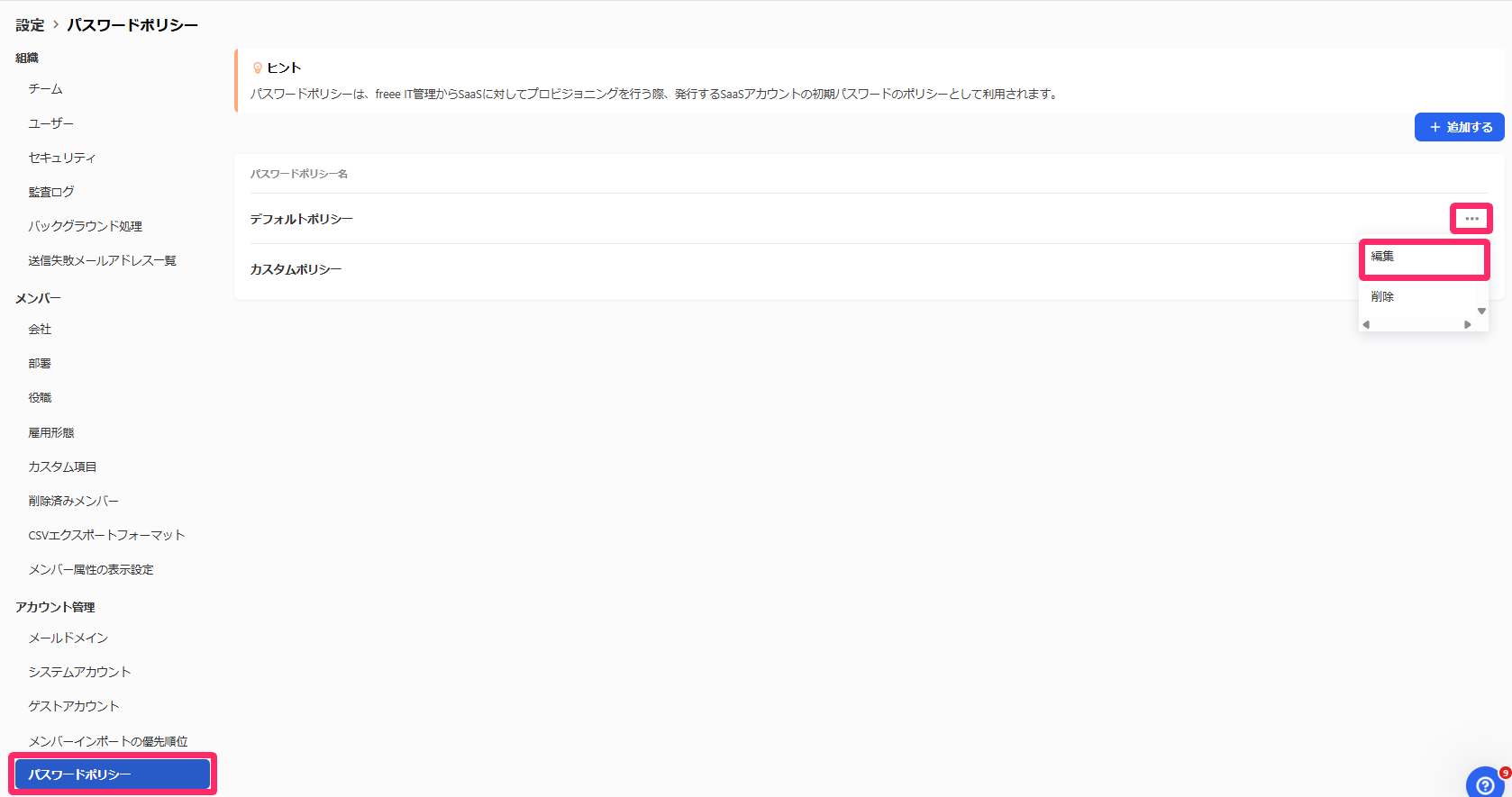Open 部署 settings

click(40, 364)
